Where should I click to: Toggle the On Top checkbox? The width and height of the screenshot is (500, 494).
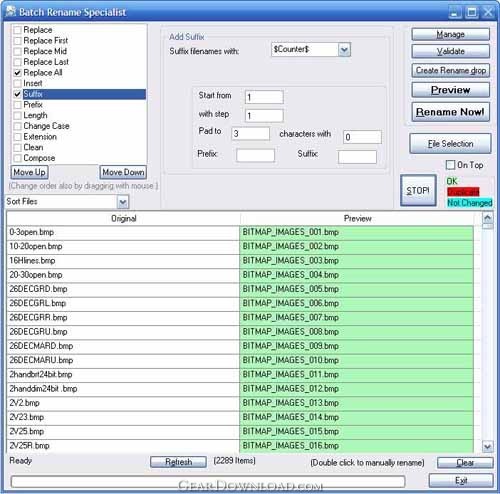coord(450,165)
